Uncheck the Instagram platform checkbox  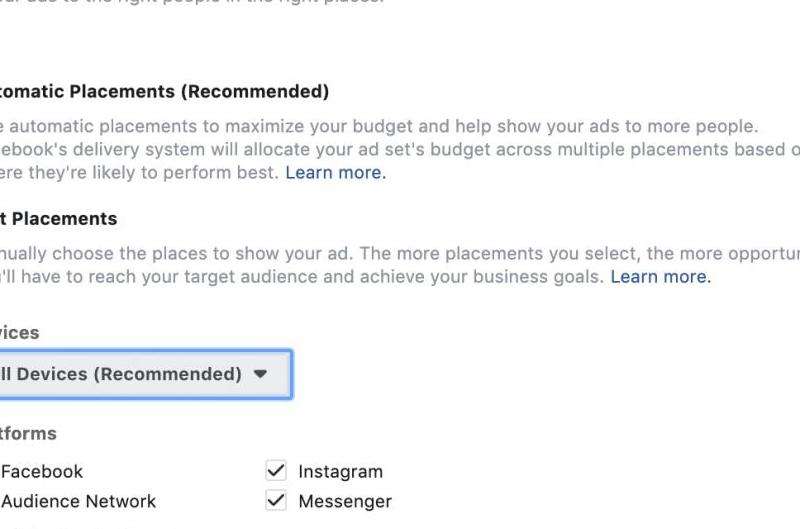(276, 471)
